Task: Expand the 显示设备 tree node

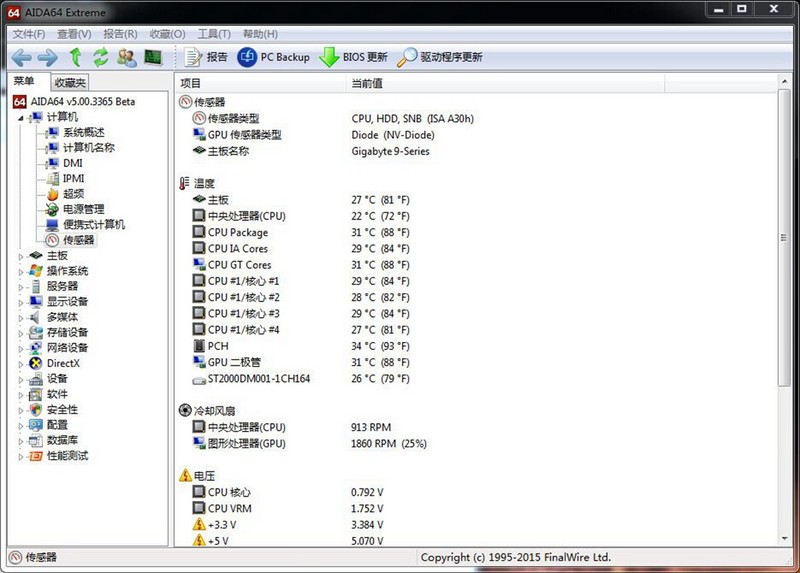Action: pos(21,302)
